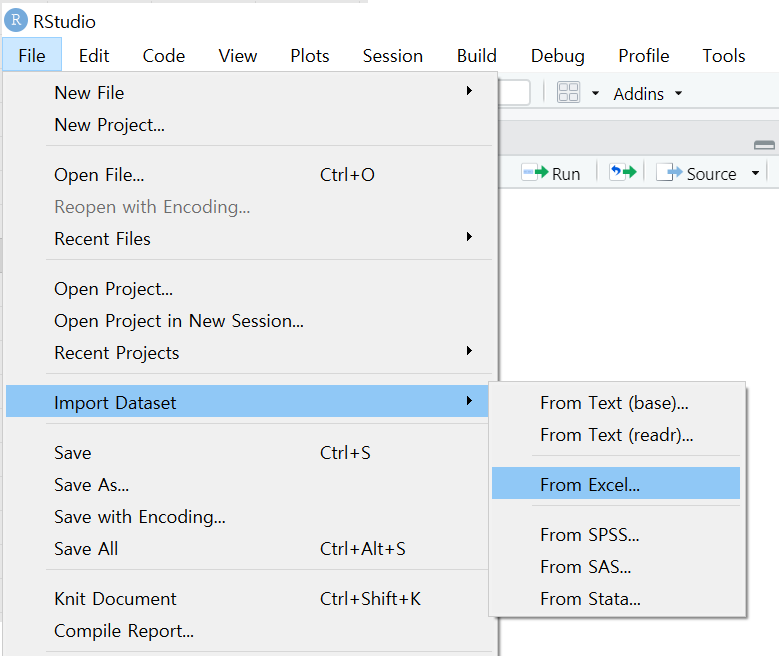Open the View menu

point(237,55)
